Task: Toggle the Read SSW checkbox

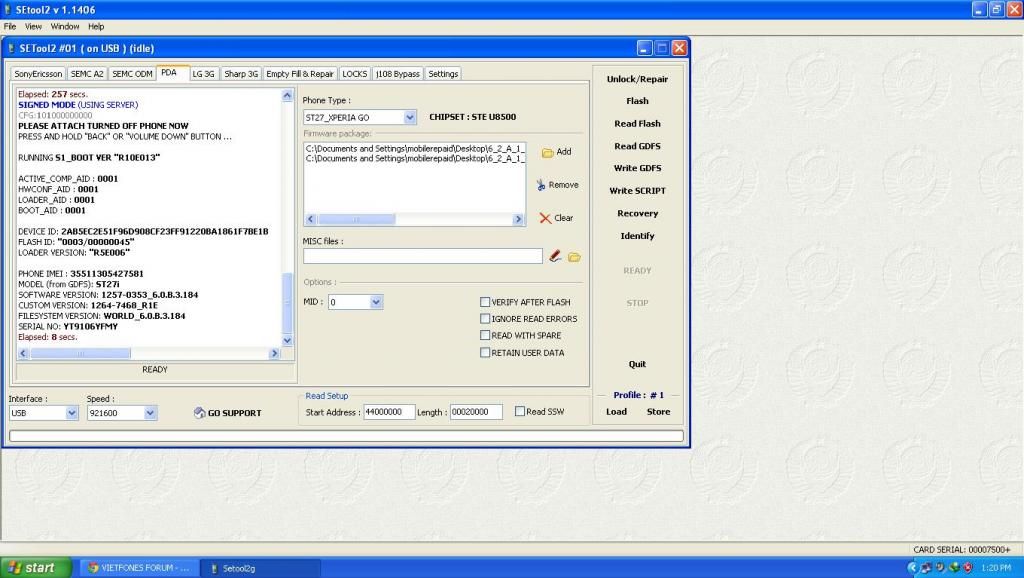Action: click(x=520, y=411)
